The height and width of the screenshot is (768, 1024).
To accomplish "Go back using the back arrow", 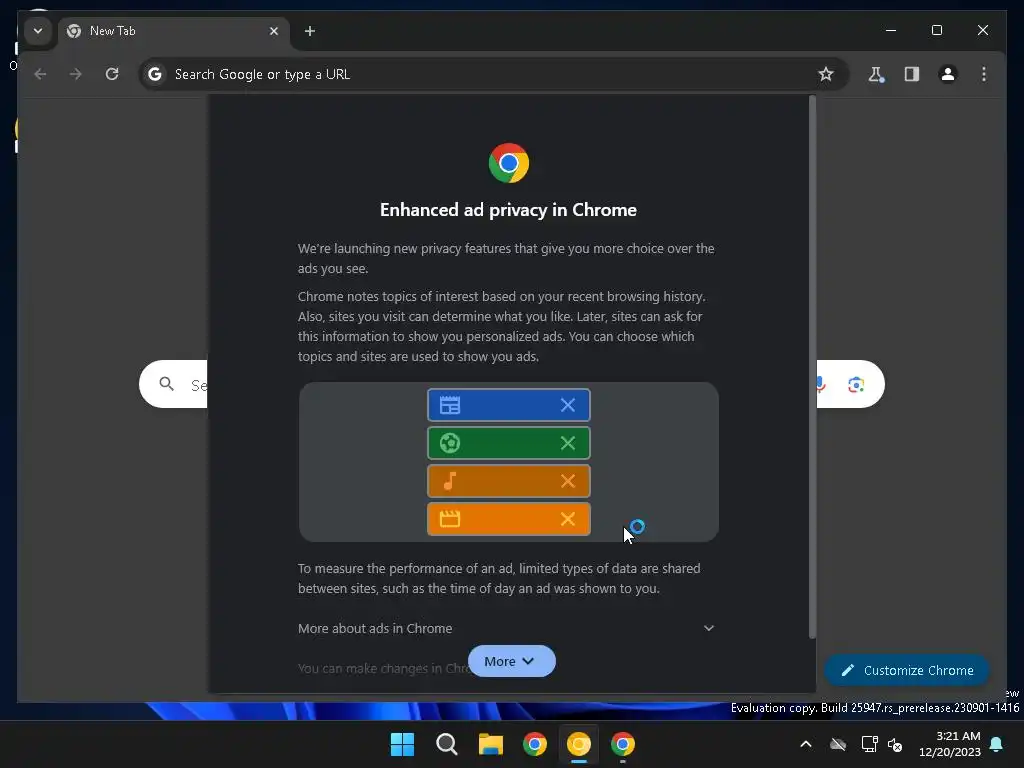I will tap(40, 74).
